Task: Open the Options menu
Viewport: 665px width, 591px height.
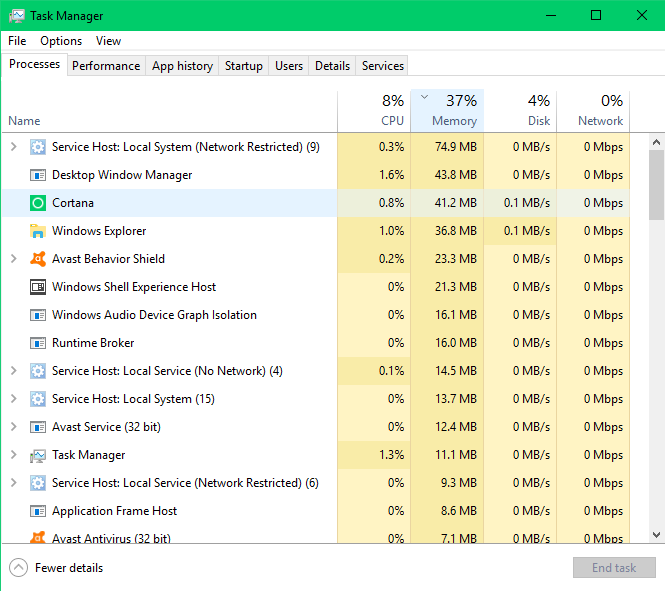Action: pyautogui.click(x=61, y=41)
